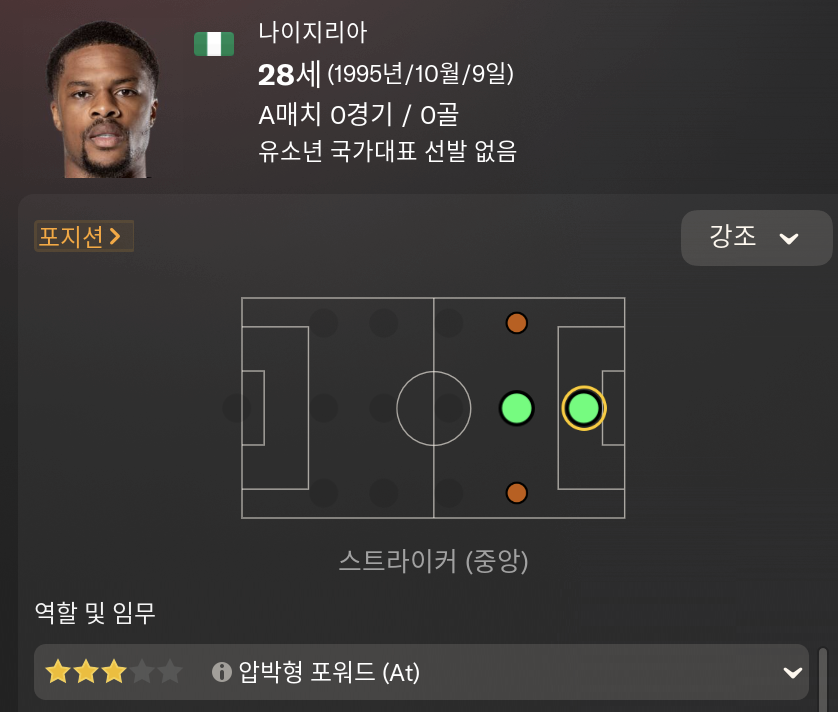Viewport: 838px width, 712px height.
Task: Click the 스트라이커 (중앙) label
Action: (434, 563)
